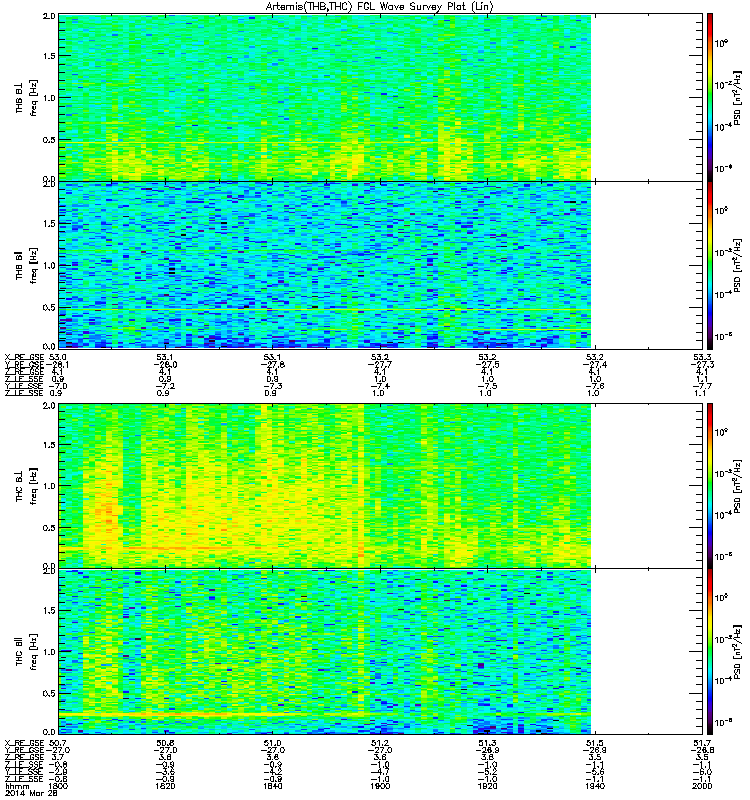Click the 'PSD [nT²/Hz]' label of THC B∥ color bar
Screen dimensions: 750x800
pyautogui.click(x=737, y=652)
